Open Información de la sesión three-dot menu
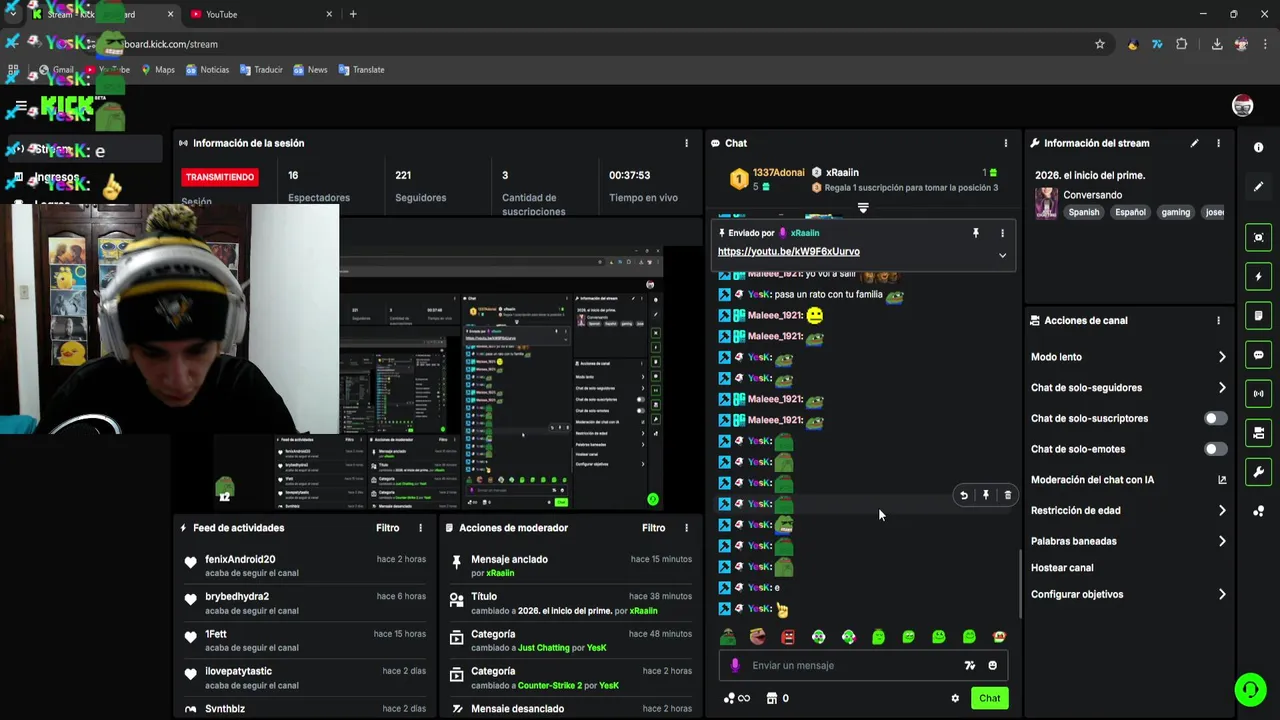The image size is (1280, 720). tap(686, 143)
